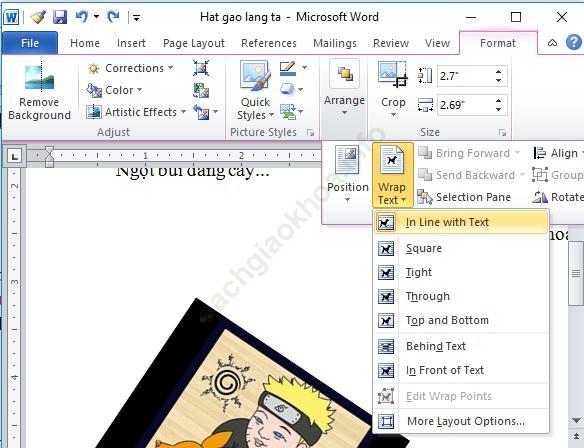Viewport: 584px width, 448px height.
Task: Switch to the Home tab
Action: [85, 43]
